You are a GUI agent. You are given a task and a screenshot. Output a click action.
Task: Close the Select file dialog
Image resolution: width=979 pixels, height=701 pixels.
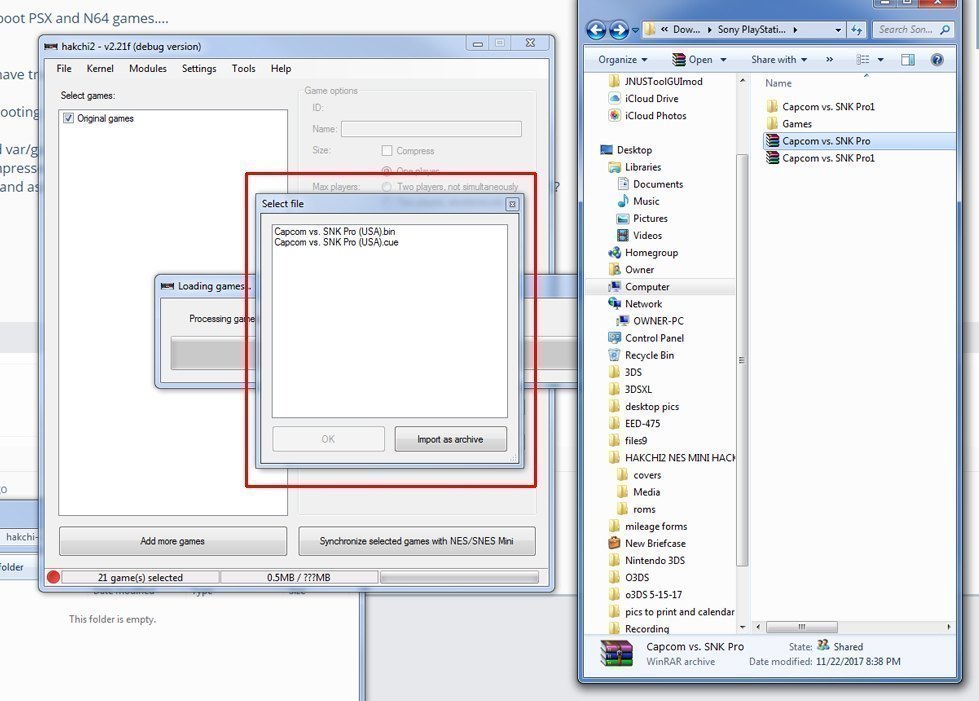512,204
